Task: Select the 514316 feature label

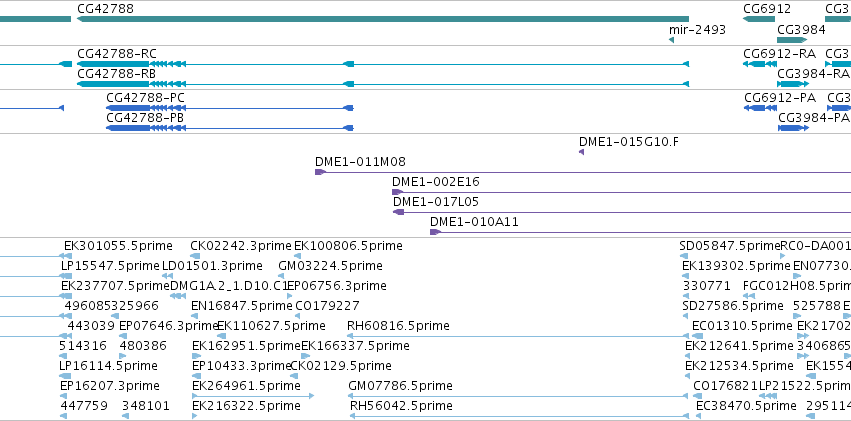Action: 82,346
